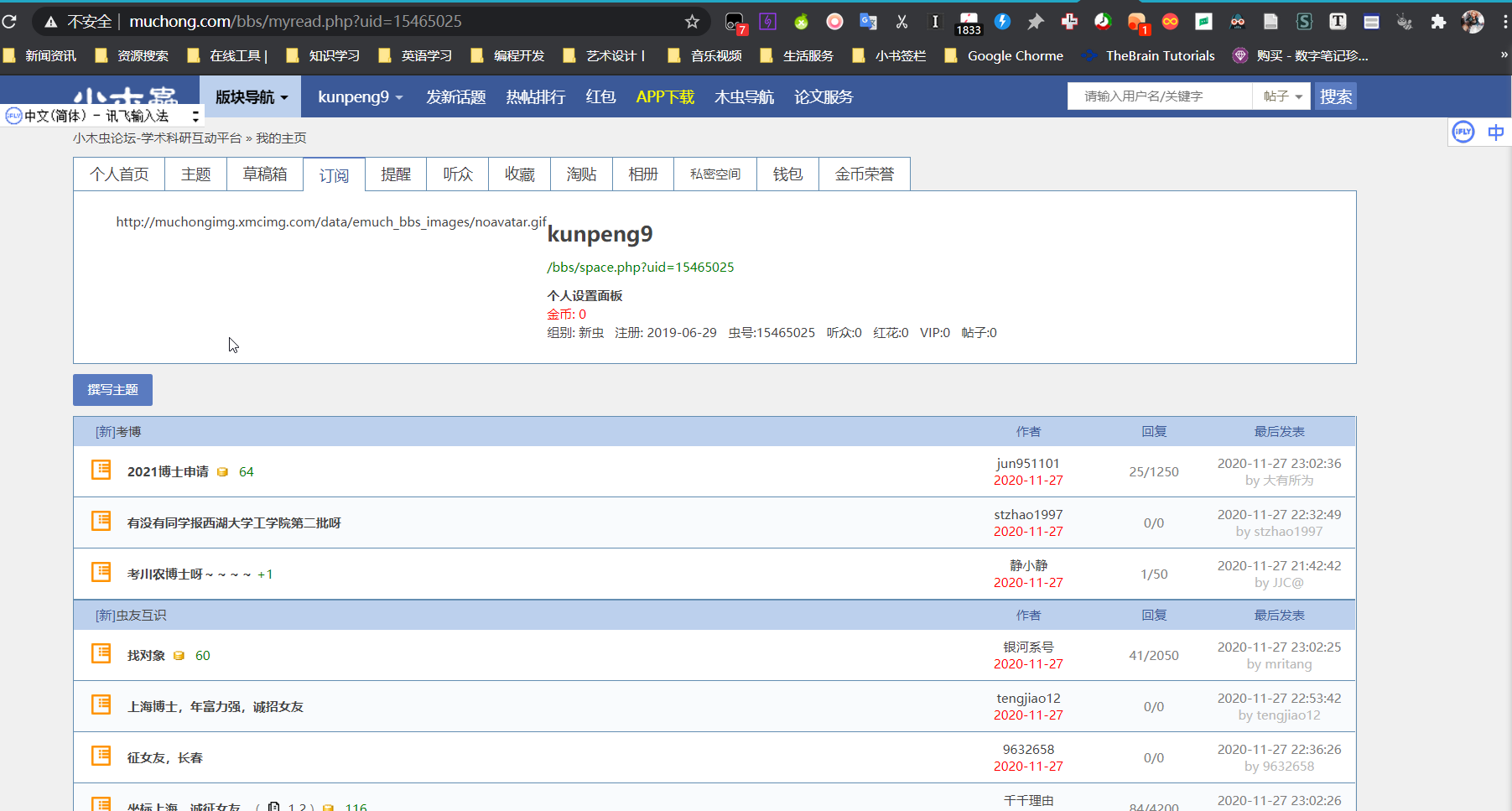
Task: Open author link jun951101
Action: (x=1028, y=464)
